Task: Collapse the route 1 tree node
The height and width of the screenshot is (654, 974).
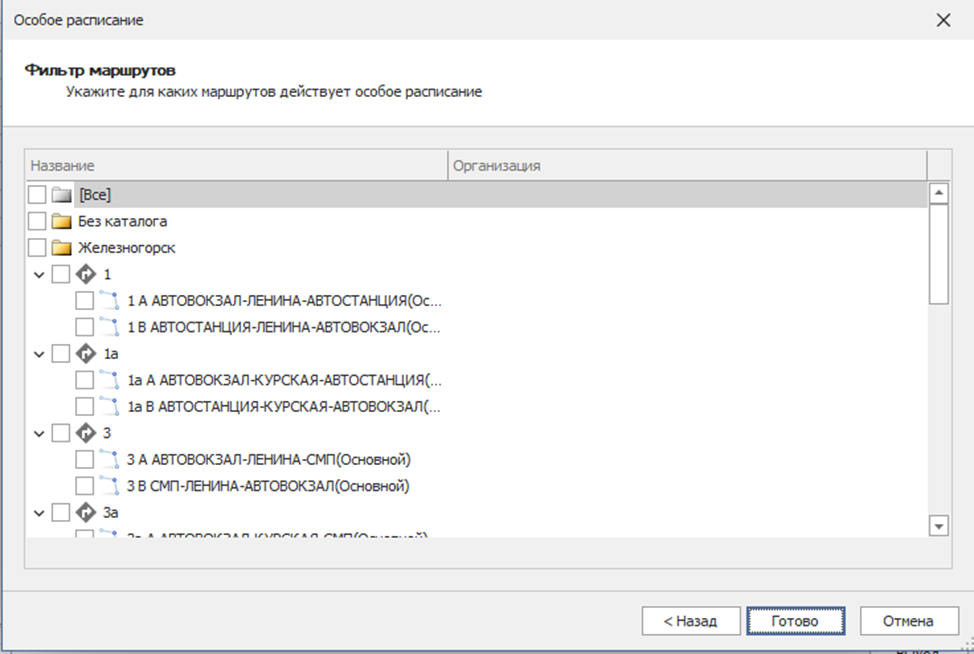Action: pos(38,274)
